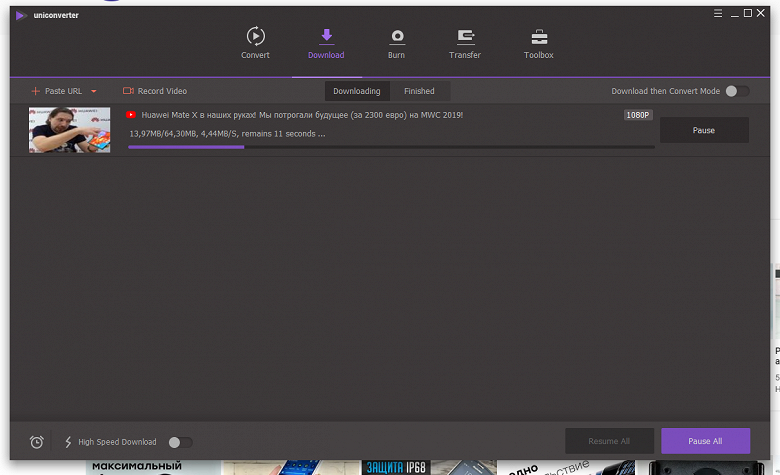Image resolution: width=780 pixels, height=475 pixels.
Task: Enable the High Speed Download switch
Action: [x=180, y=442]
